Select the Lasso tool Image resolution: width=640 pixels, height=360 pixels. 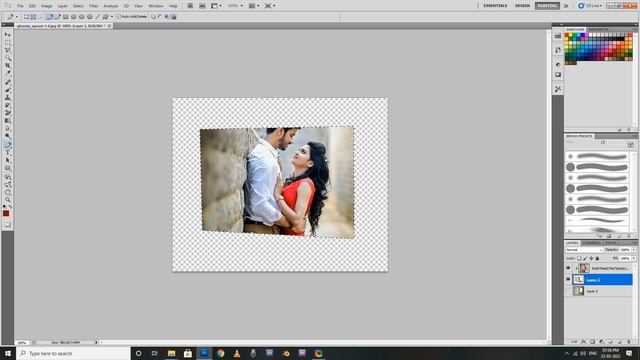(8, 50)
